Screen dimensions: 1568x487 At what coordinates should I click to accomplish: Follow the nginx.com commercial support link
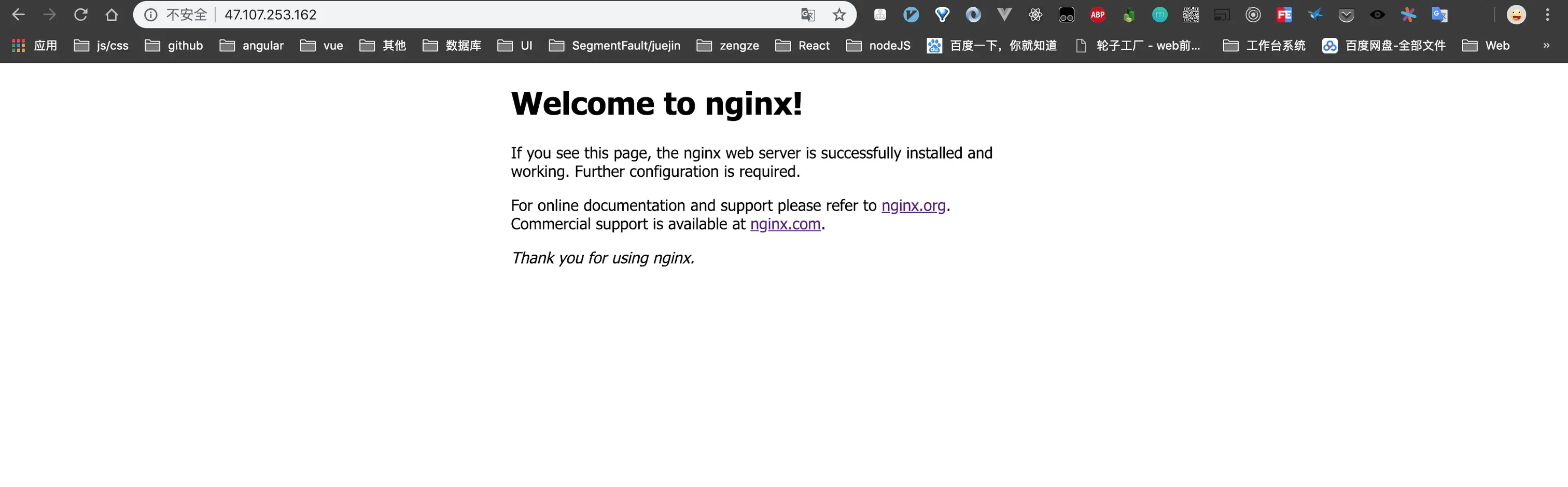click(x=786, y=224)
